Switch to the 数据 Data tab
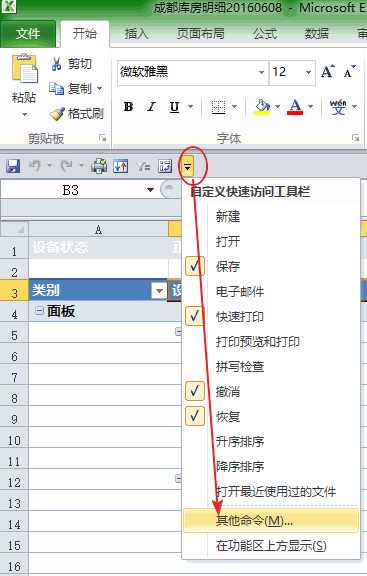The width and height of the screenshot is (367, 576). point(317,34)
